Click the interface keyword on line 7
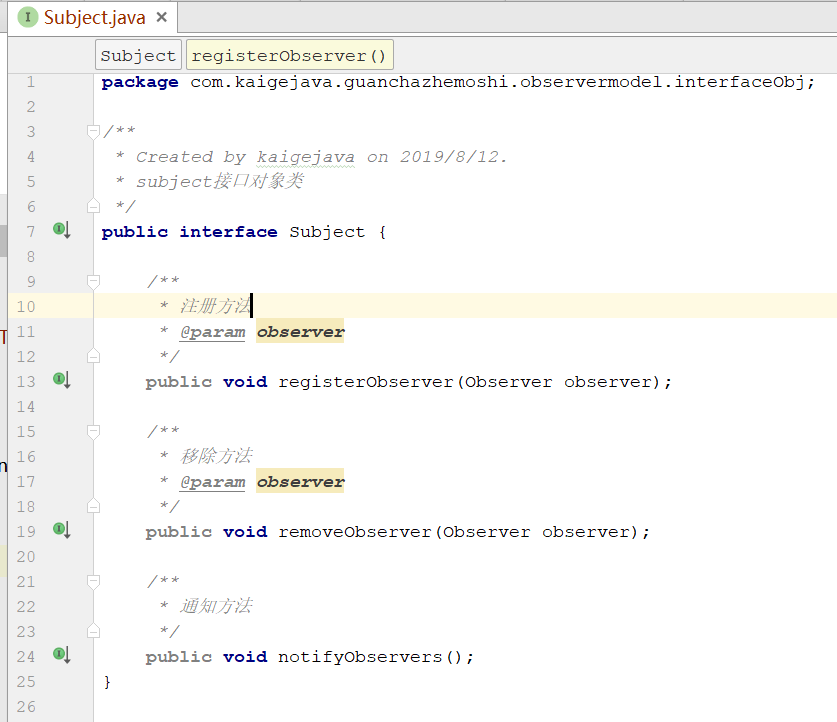 tap(228, 232)
